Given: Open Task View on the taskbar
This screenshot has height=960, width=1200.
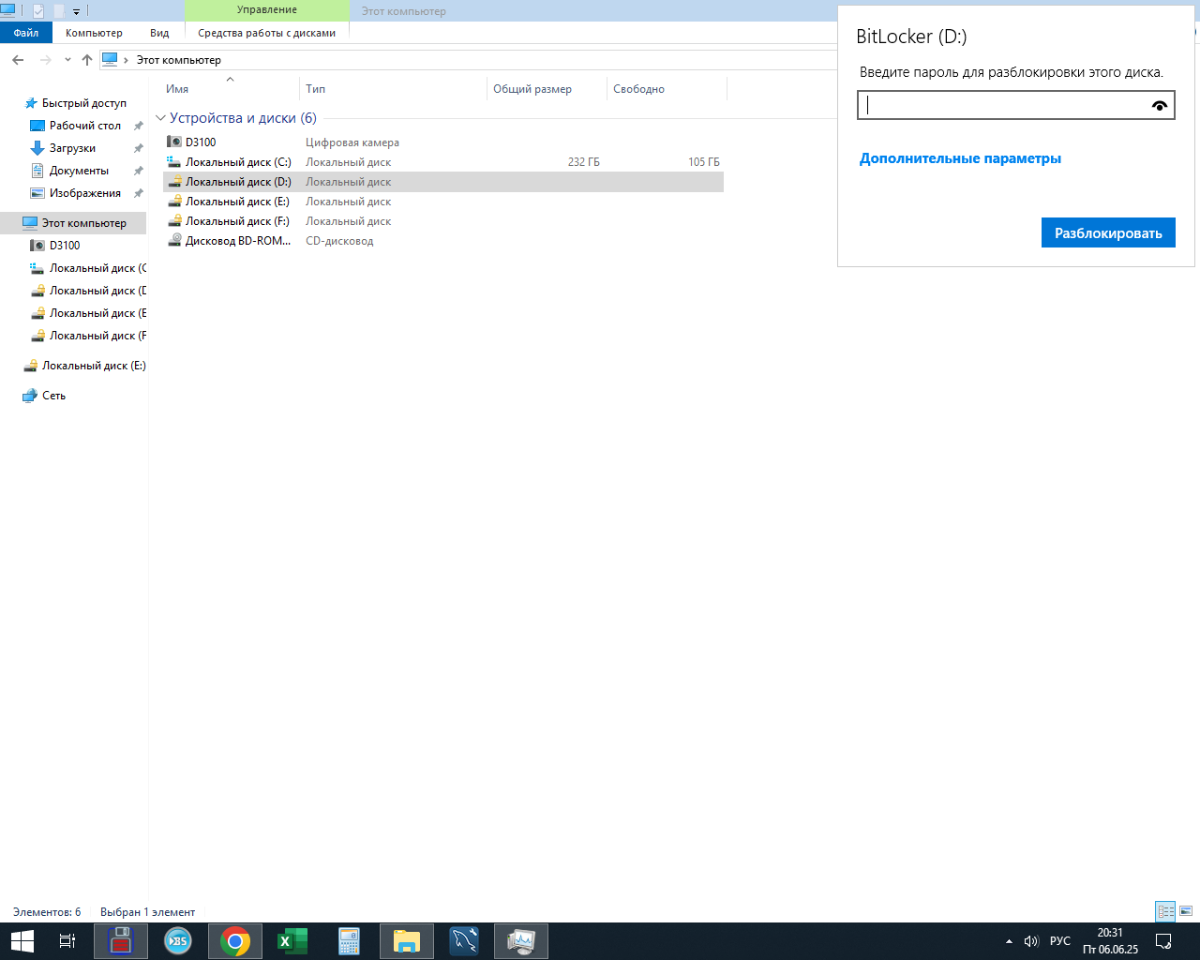Looking at the screenshot, I should 67,941.
